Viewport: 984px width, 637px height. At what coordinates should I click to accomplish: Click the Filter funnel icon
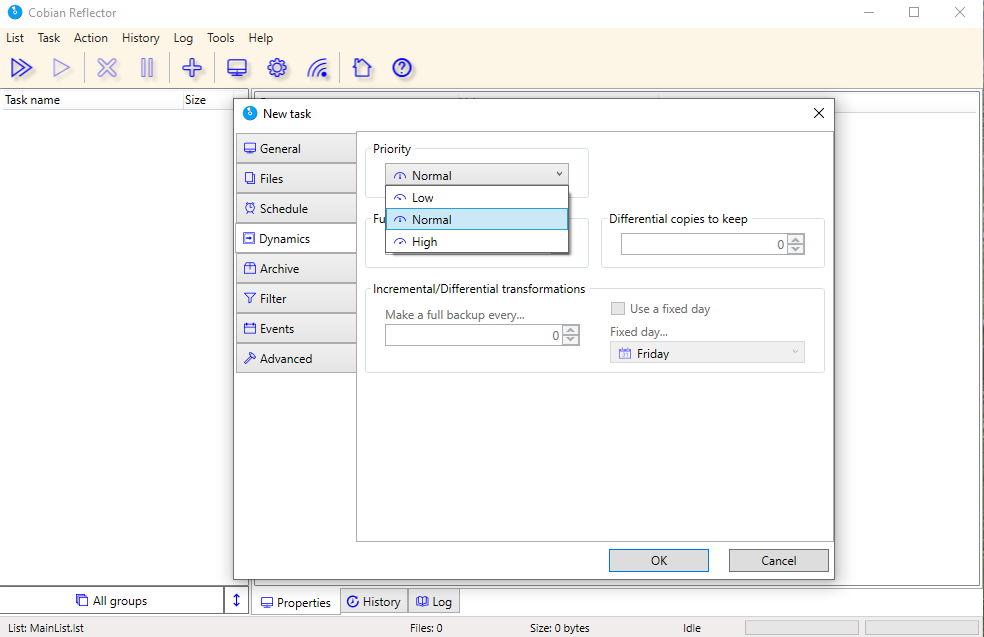[250, 297]
